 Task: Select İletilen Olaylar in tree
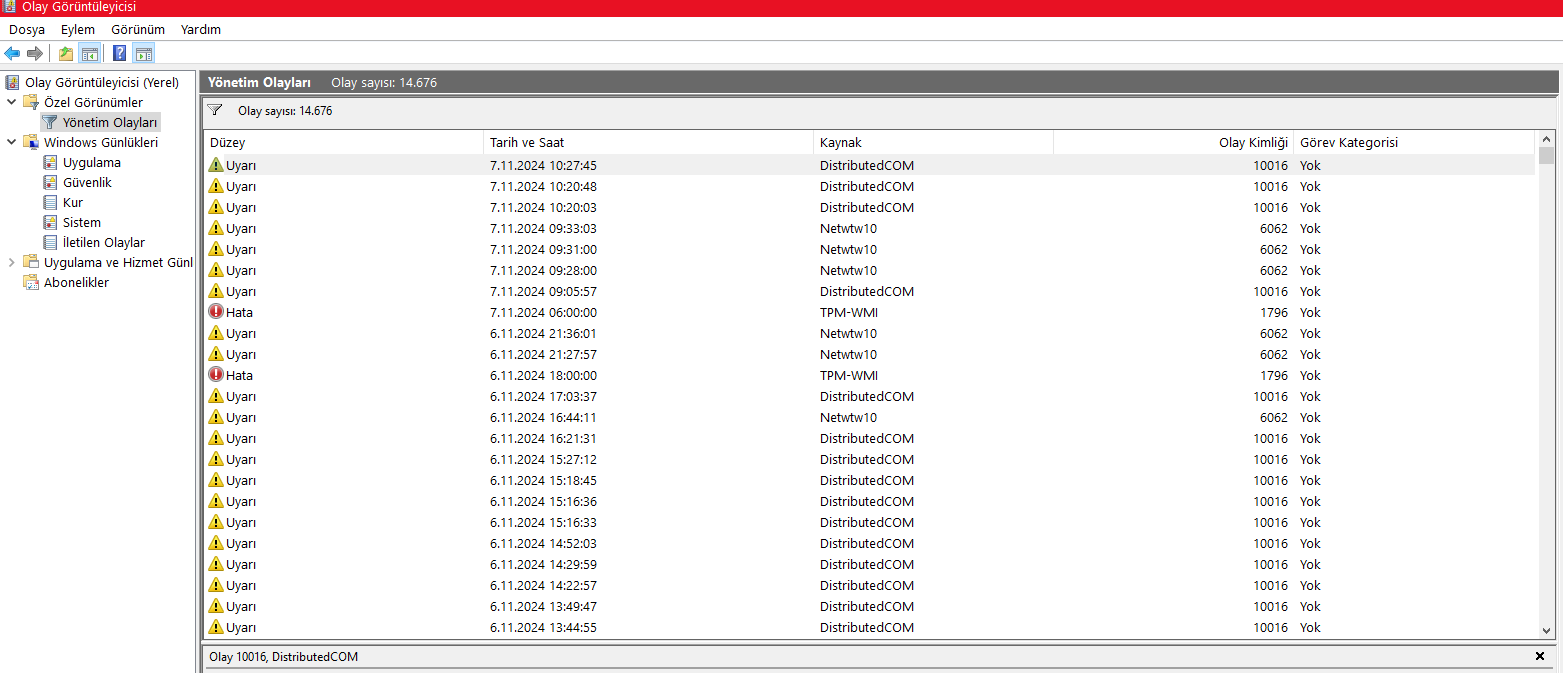pyautogui.click(x=104, y=242)
